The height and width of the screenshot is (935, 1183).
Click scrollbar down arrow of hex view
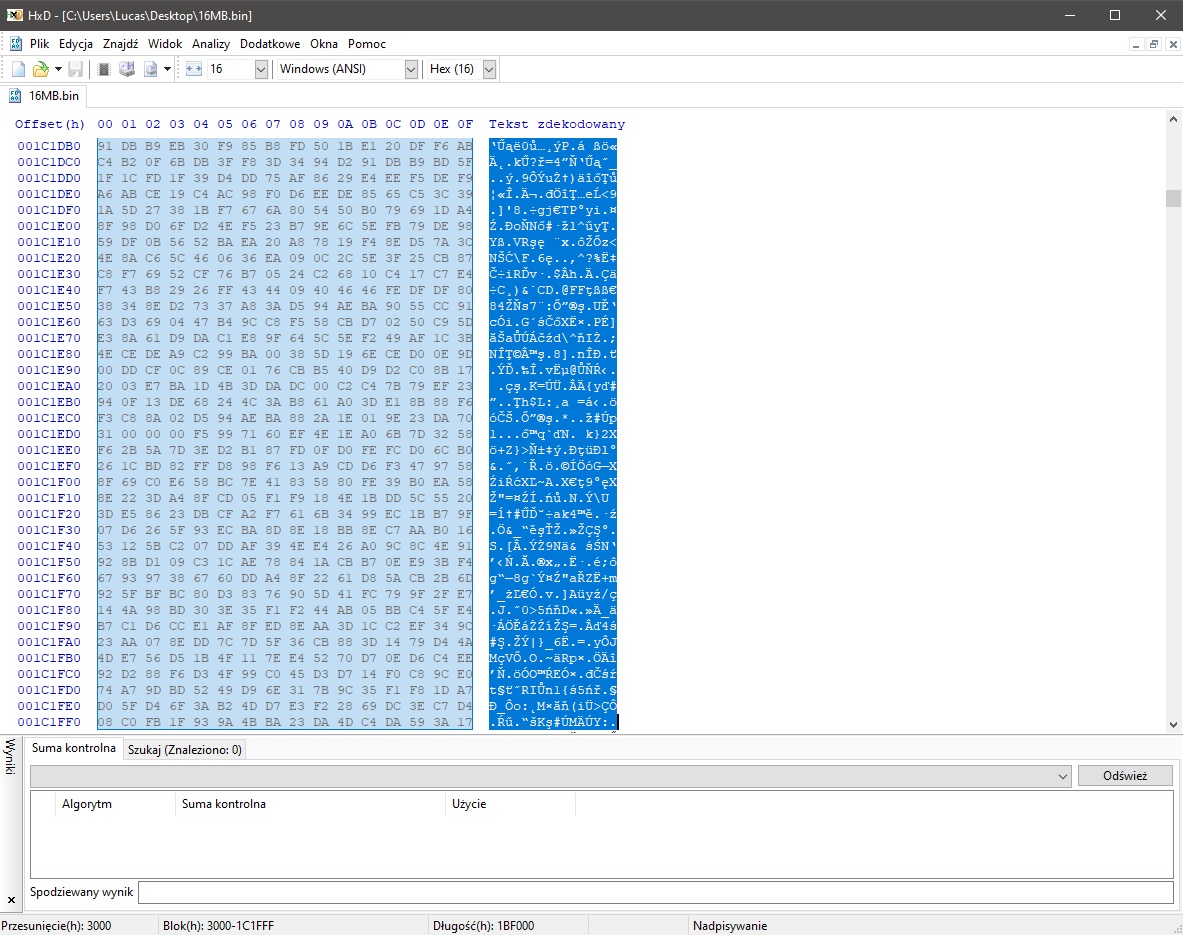(x=1173, y=724)
